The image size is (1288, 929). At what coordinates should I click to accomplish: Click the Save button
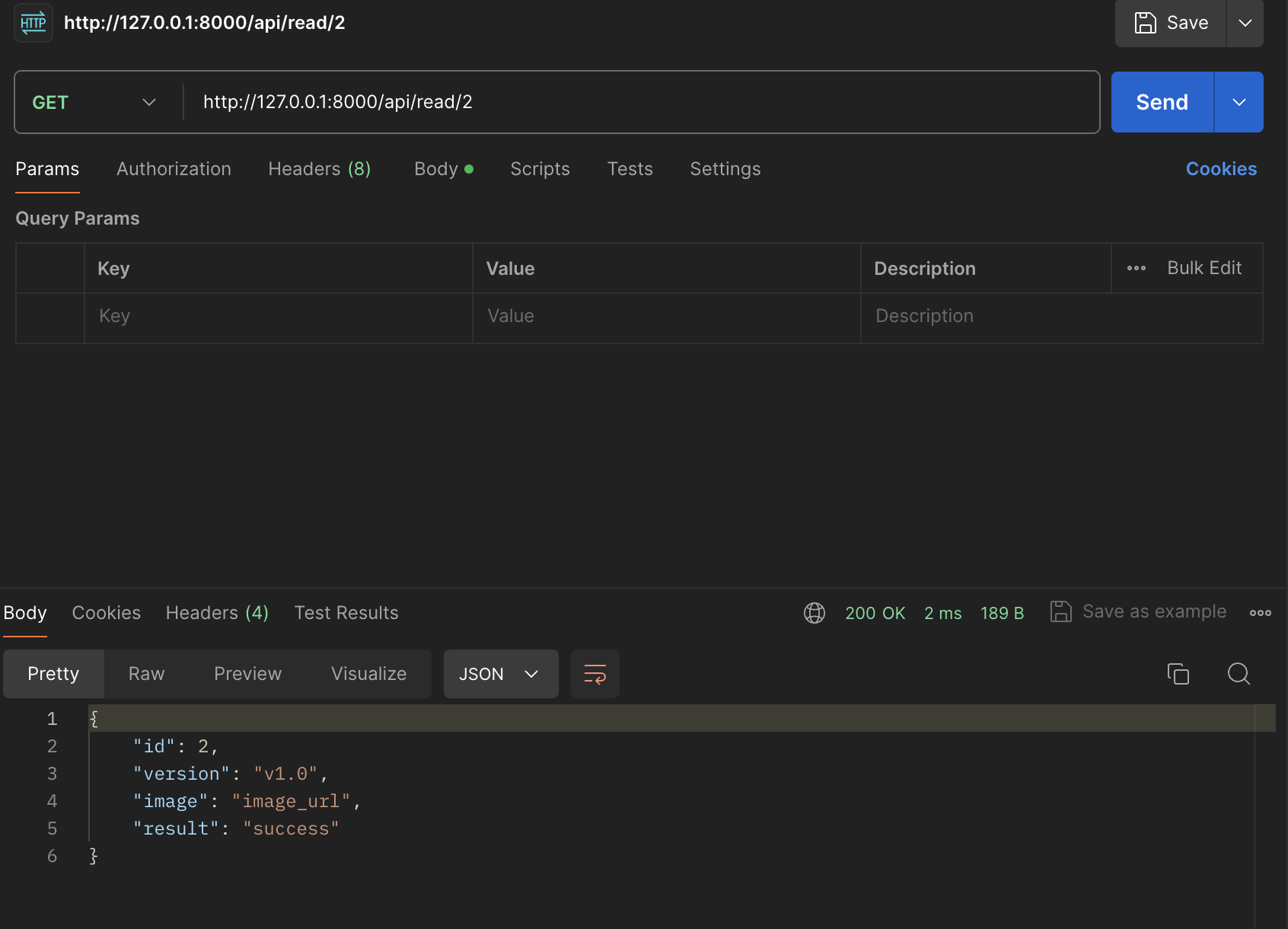pyautogui.click(x=1171, y=23)
